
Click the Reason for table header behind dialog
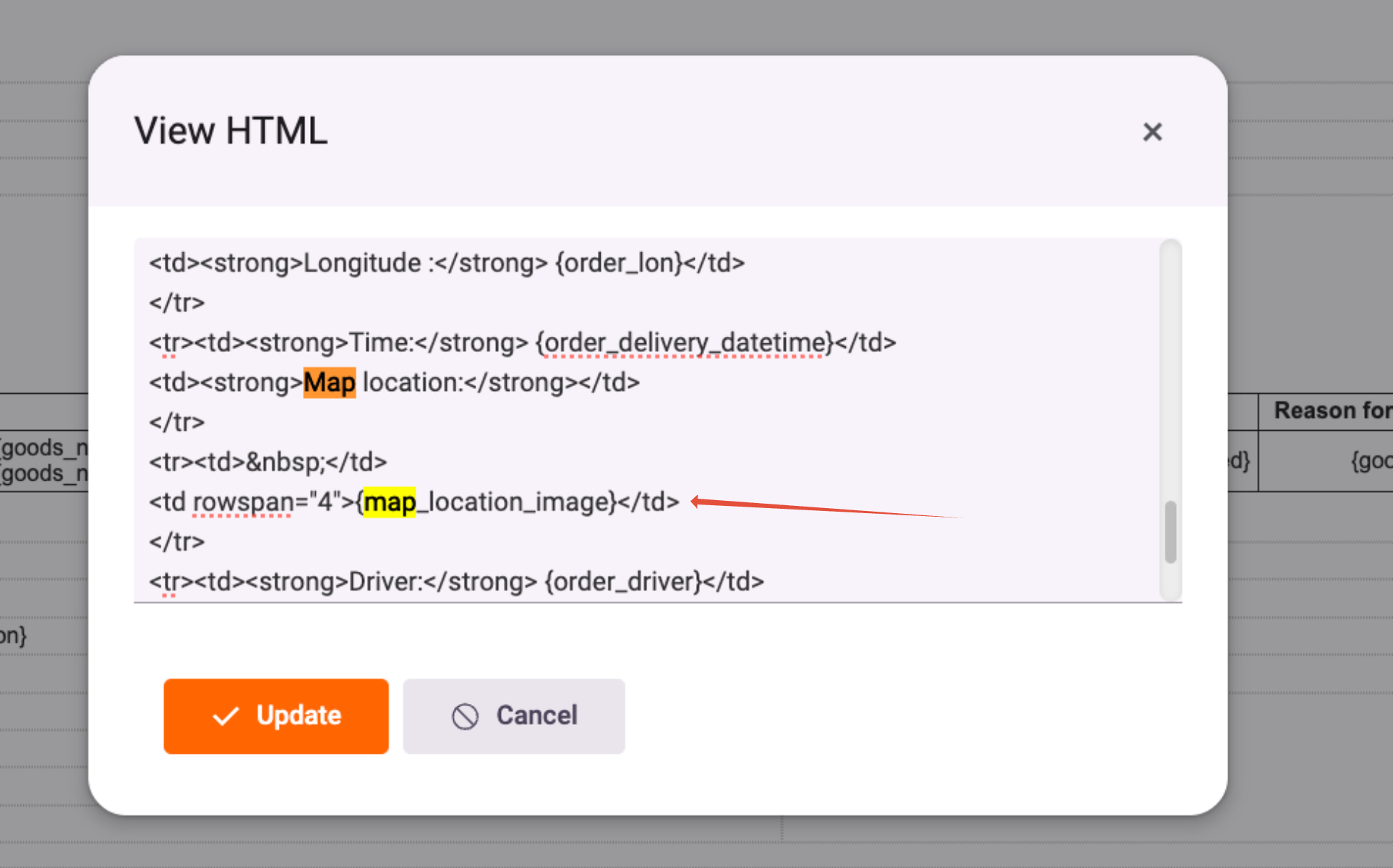[x=1332, y=411]
